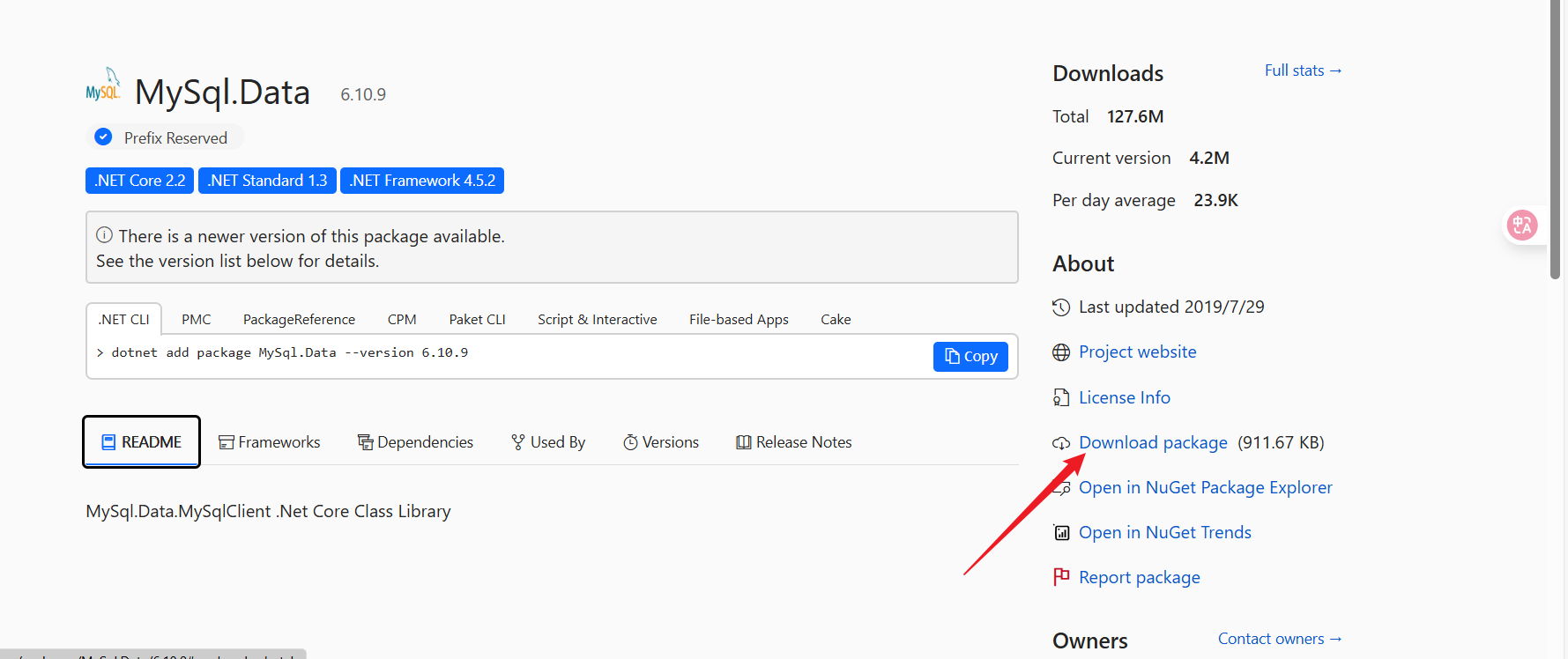Screen dimensions: 1568x659
Task: Click the (911.67 KB) file size text
Action: point(1281,442)
